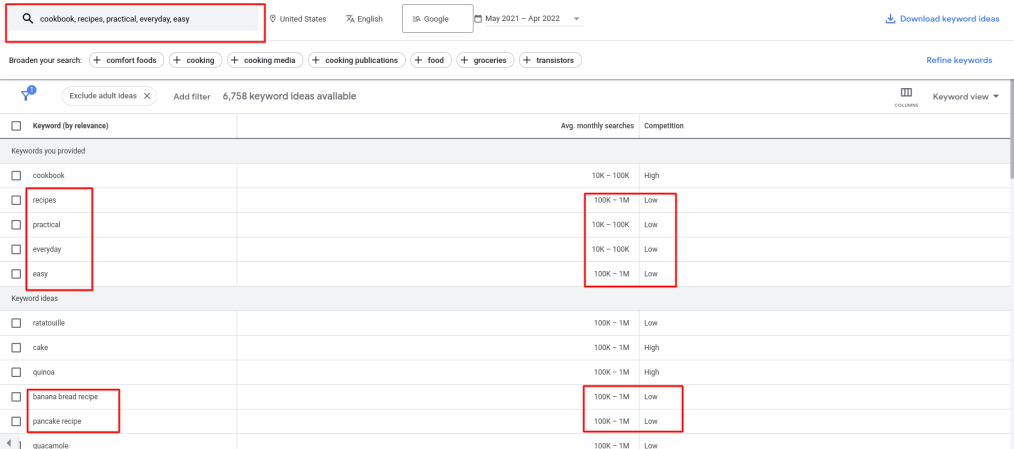Check the cookbook keyword checkbox

click(x=16, y=175)
